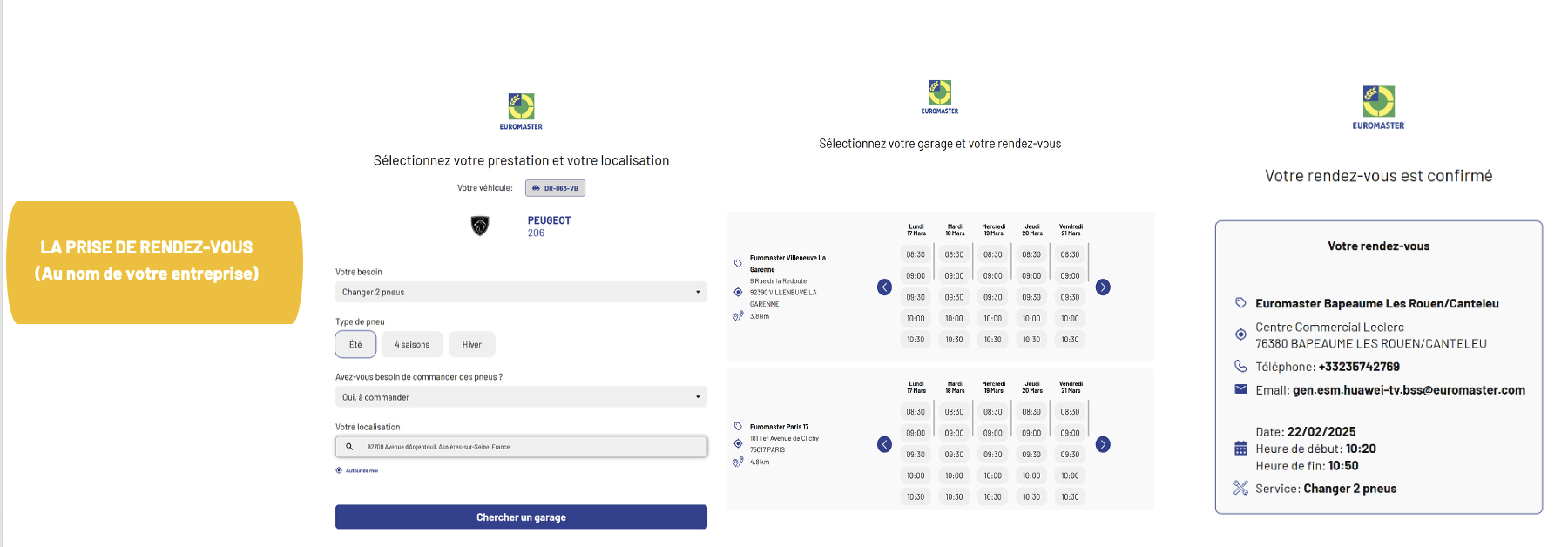This screenshot has width=1568, height=547.
Task: Pick Lundi 08:30 slot at Villeneuve La Garenne
Action: pos(916,254)
